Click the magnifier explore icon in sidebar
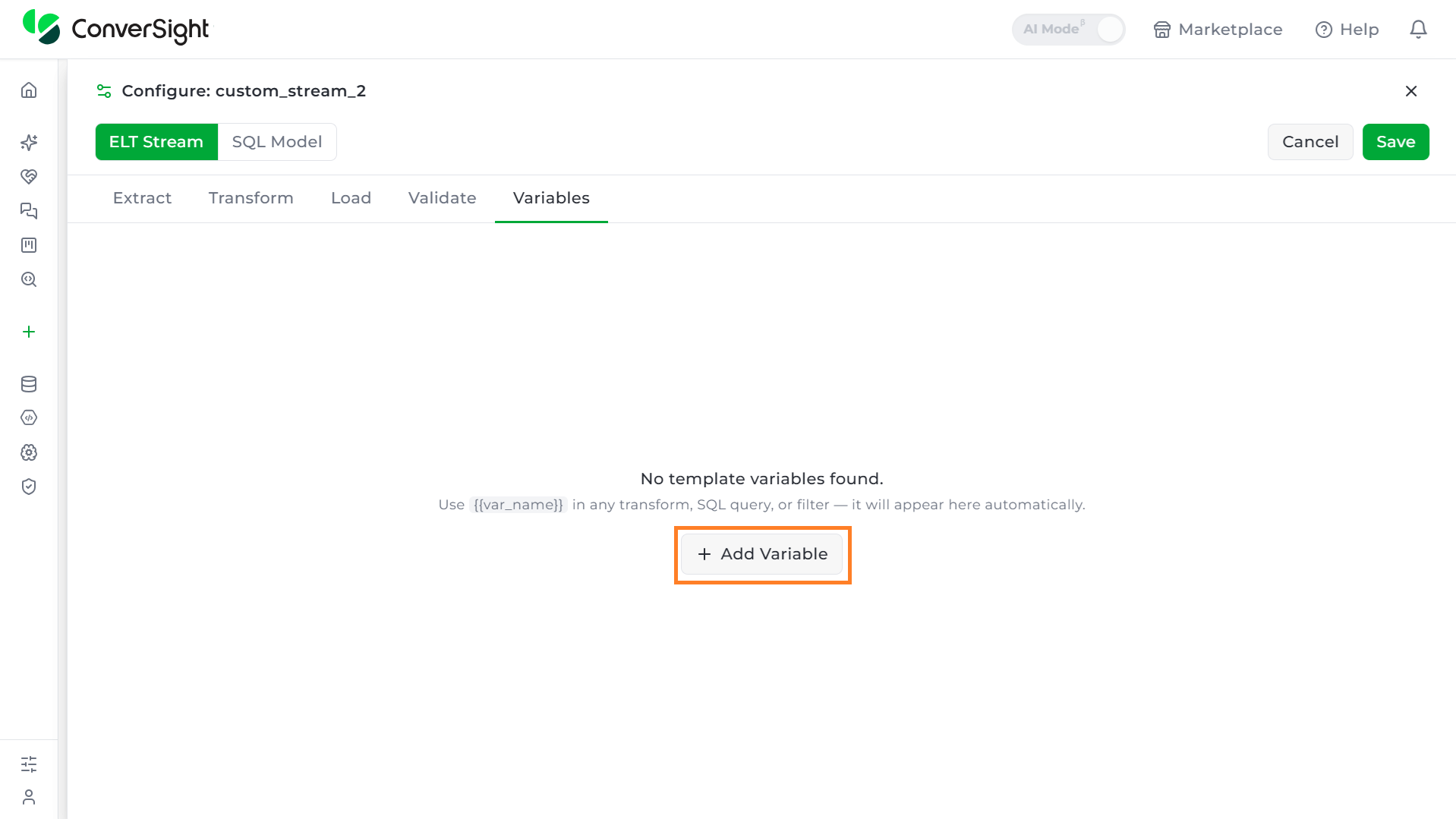 [29, 279]
